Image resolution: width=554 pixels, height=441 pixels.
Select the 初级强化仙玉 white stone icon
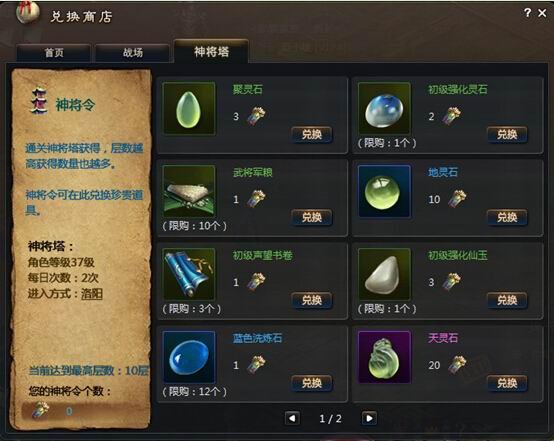pos(384,274)
